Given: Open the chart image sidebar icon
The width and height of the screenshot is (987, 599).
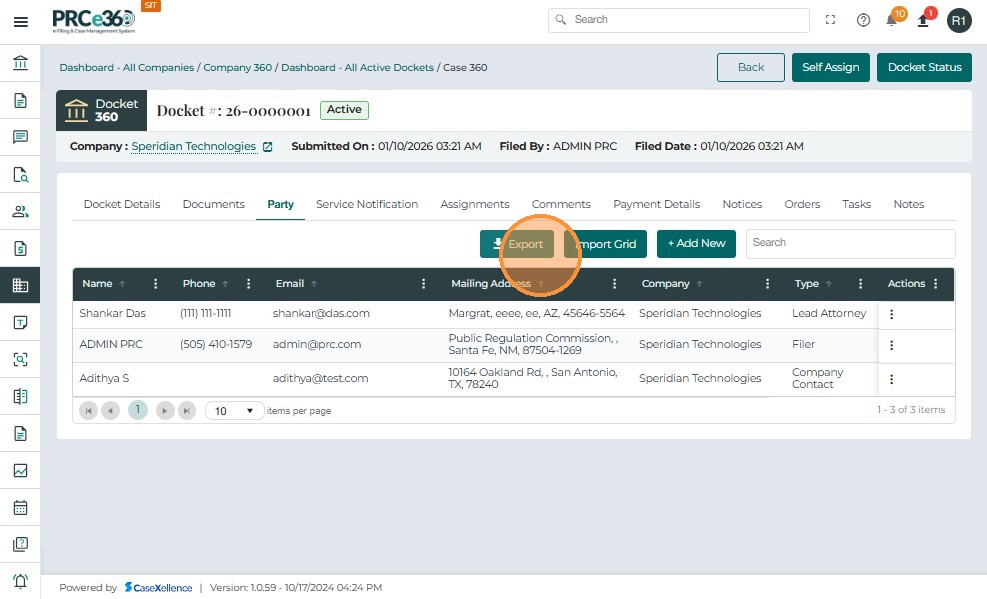Looking at the screenshot, I should click(x=20, y=470).
